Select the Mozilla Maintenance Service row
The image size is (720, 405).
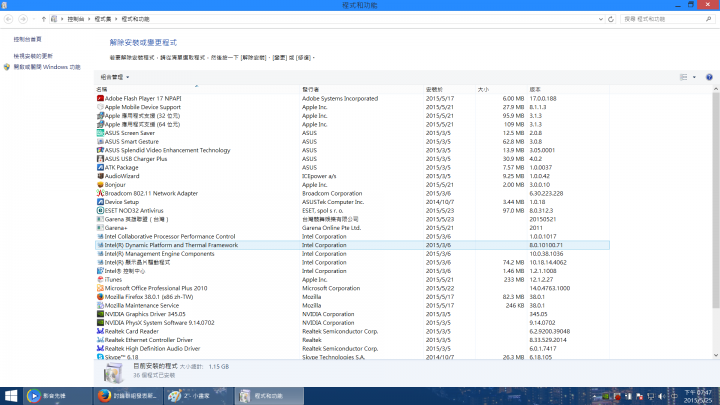pyautogui.click(x=352, y=305)
